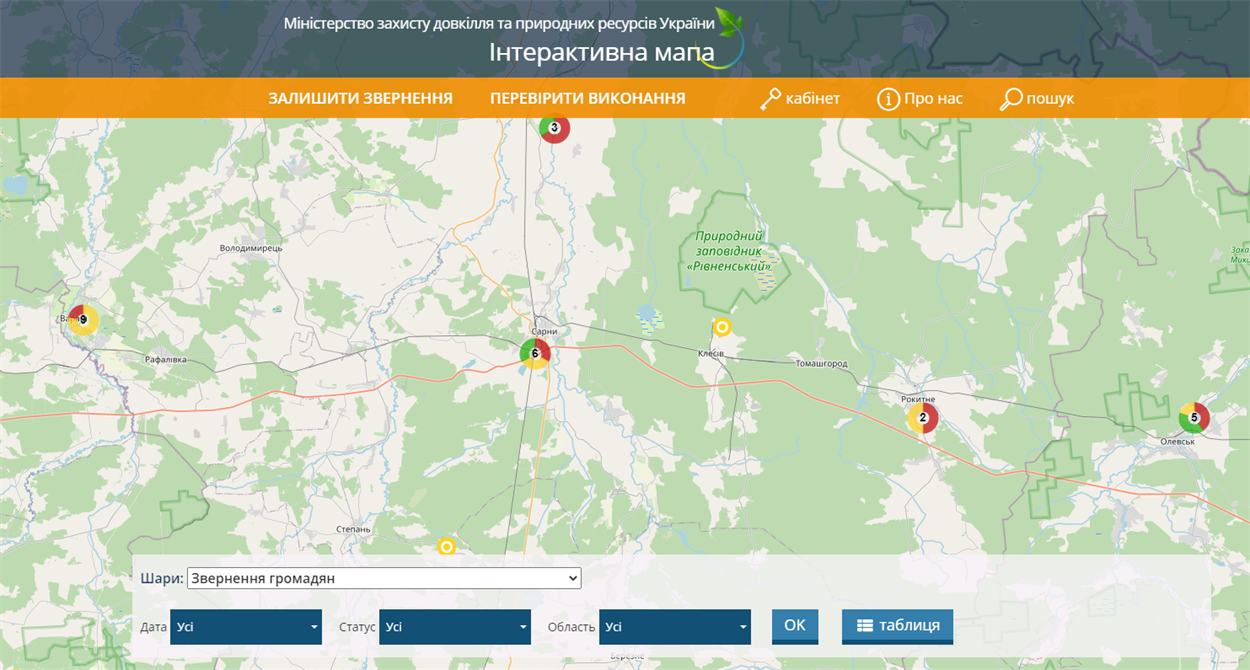
Task: Open the cluster marker numbered 9
Action: pyautogui.click(x=83, y=320)
